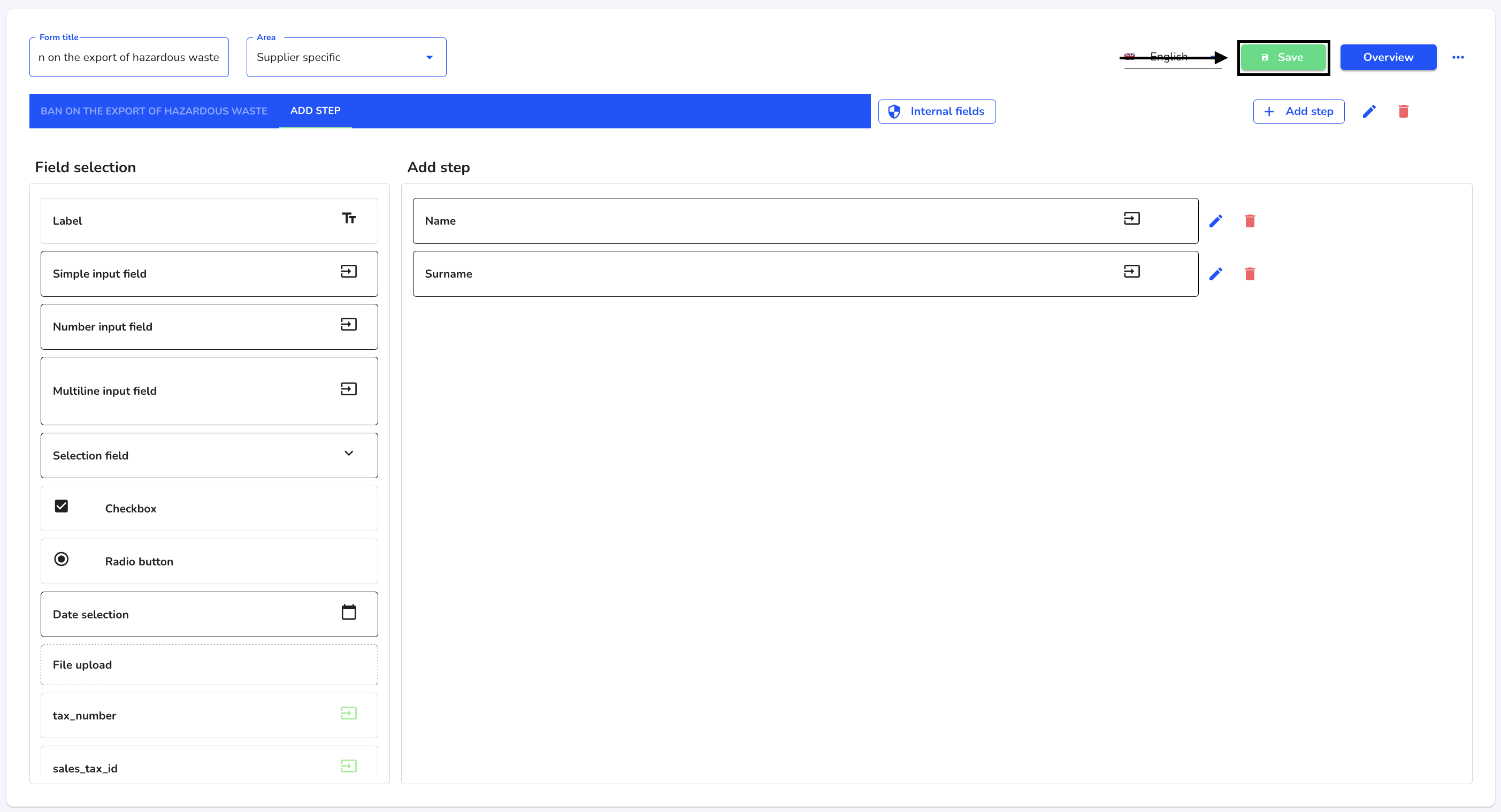Open the three-dot more options menu

pos(1458,57)
